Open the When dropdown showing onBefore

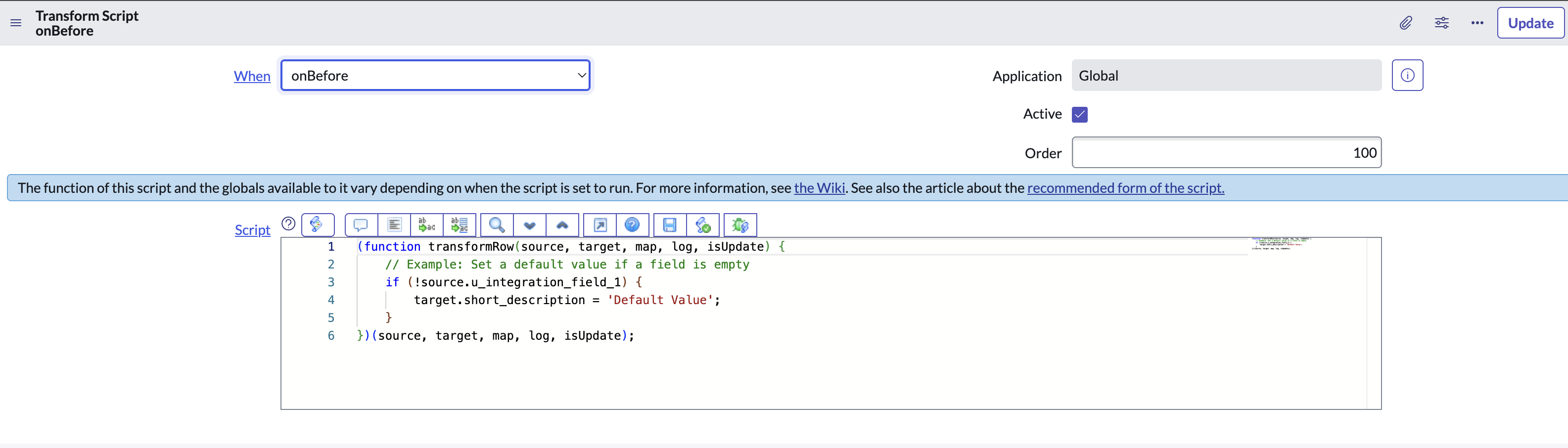435,76
